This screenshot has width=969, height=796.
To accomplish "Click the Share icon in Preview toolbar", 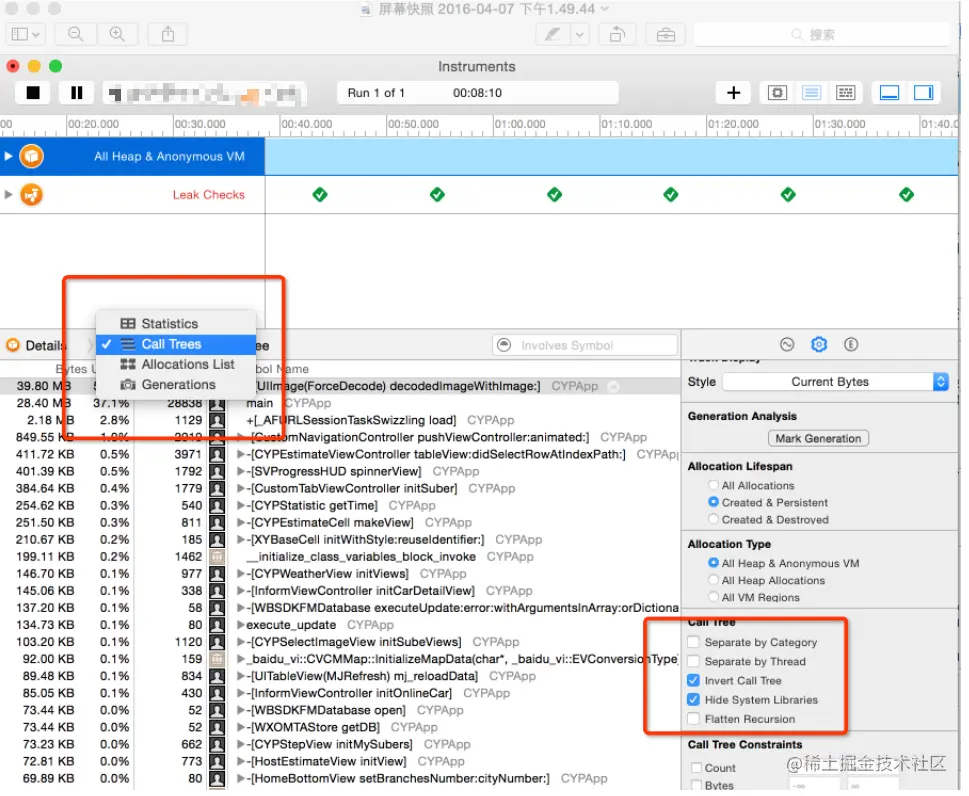I will pyautogui.click(x=168, y=35).
